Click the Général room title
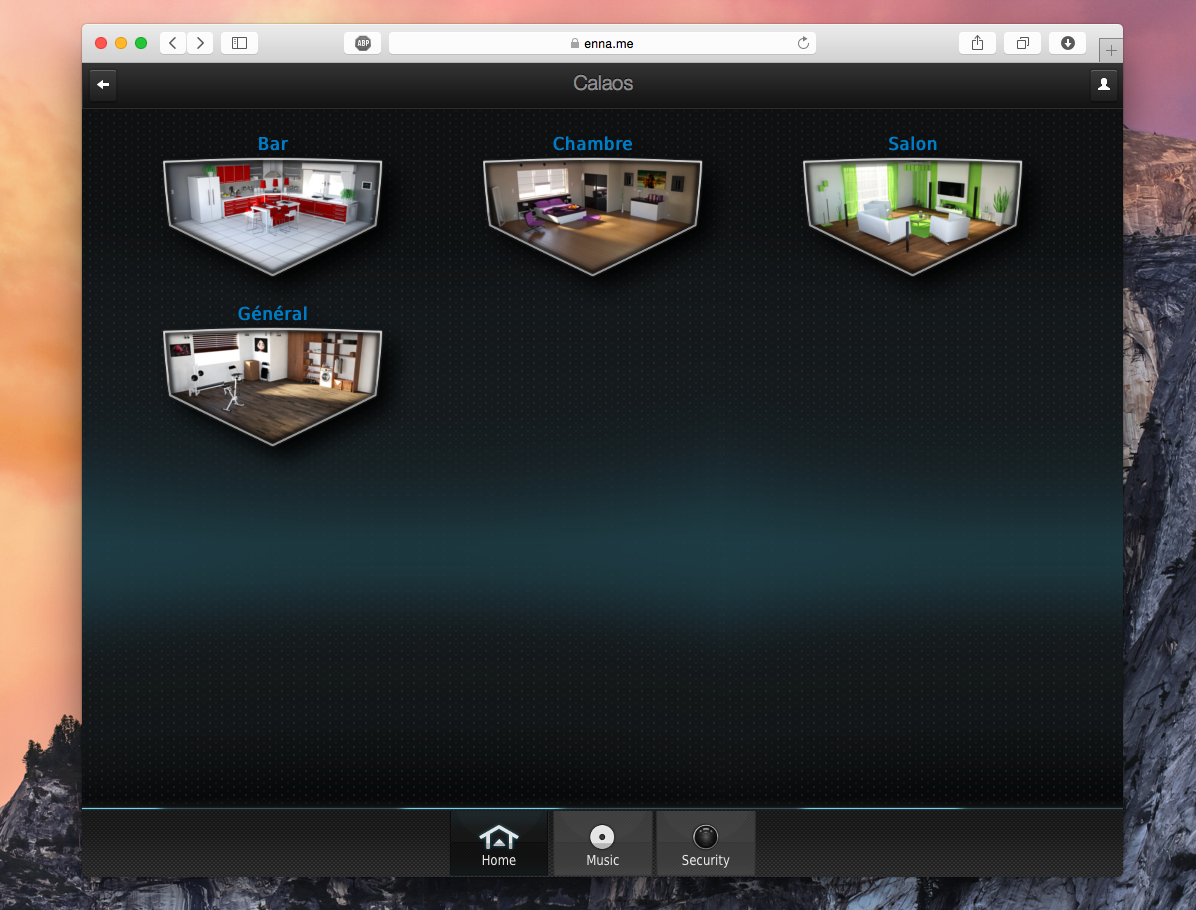The image size is (1196, 910). tap(273, 314)
